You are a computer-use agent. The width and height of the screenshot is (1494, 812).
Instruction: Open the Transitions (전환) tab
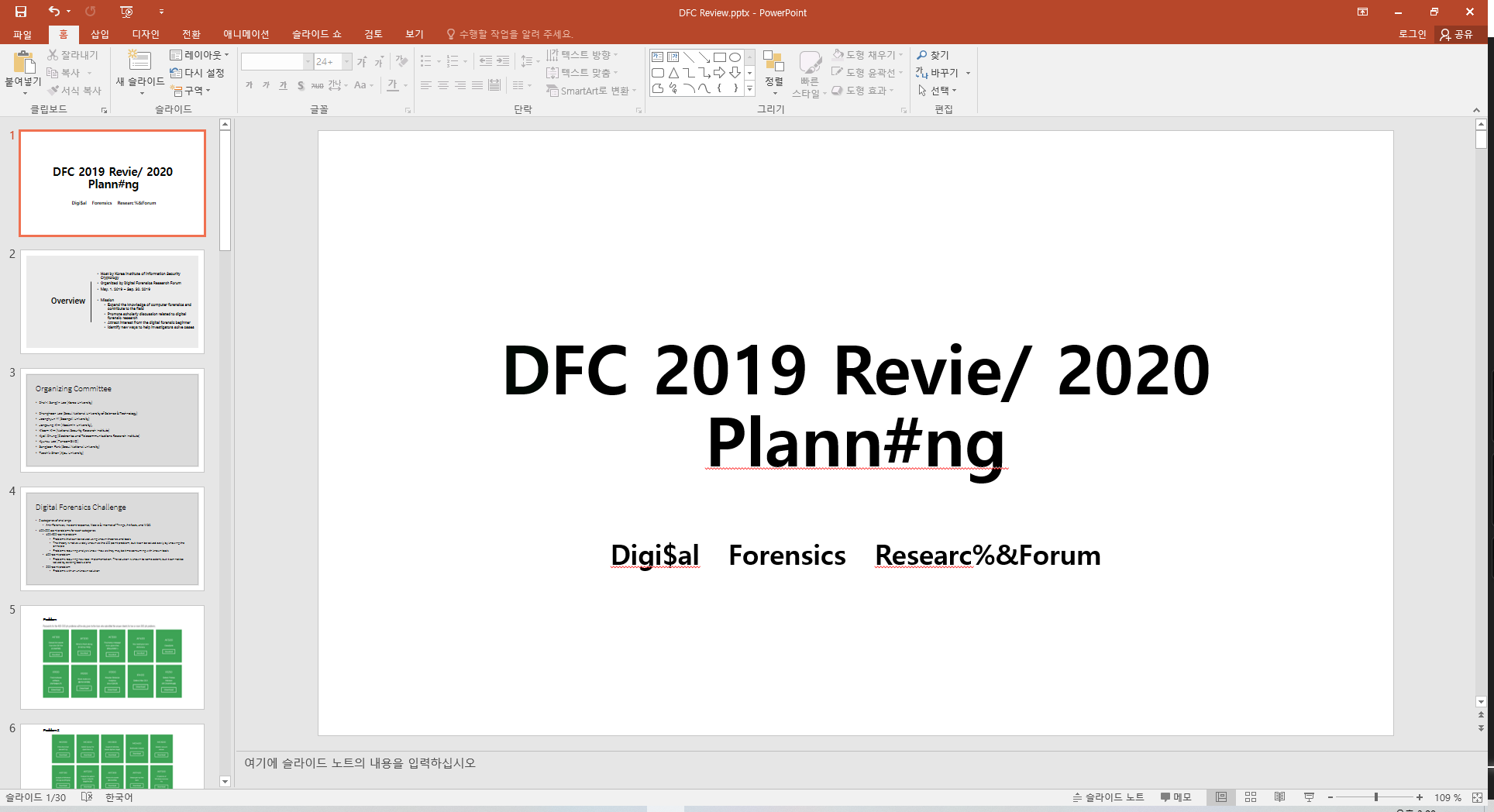191,34
